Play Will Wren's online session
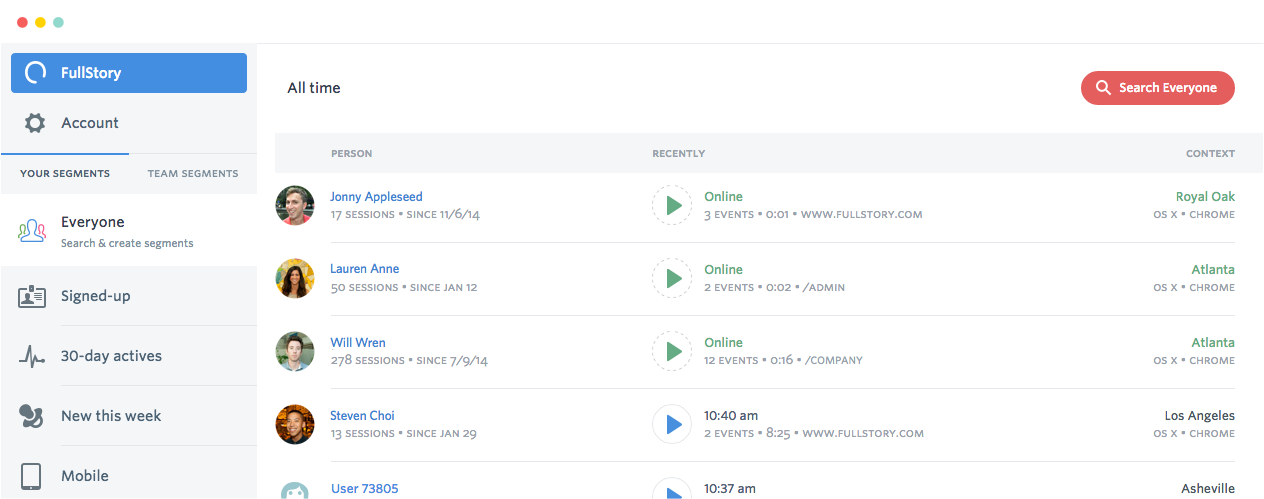This screenshot has width=1264, height=499. [x=672, y=351]
